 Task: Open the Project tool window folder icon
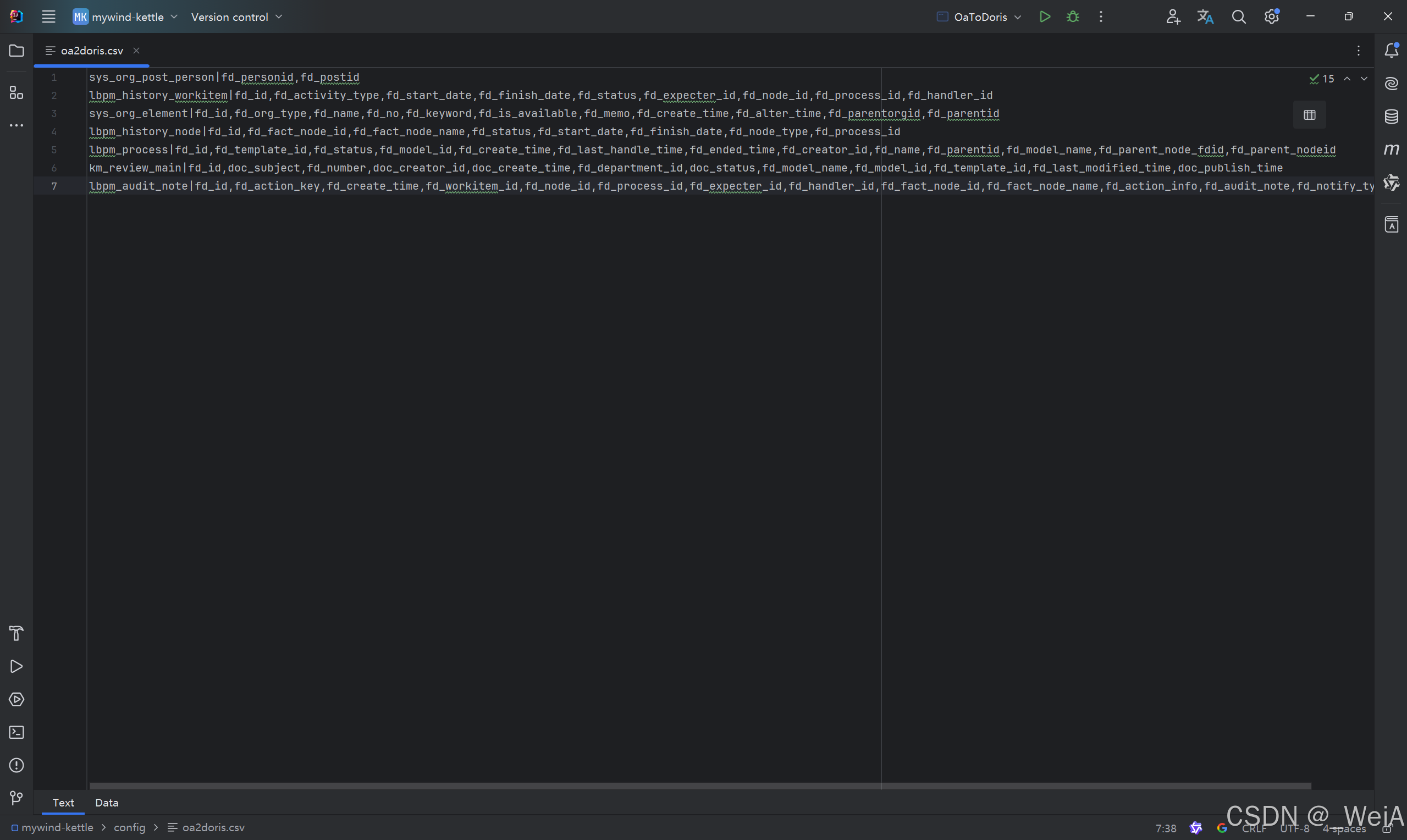16,51
